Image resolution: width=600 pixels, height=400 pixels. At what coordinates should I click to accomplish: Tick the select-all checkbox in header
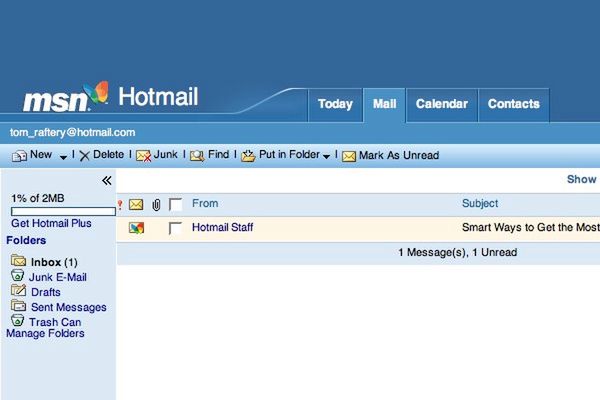pyautogui.click(x=175, y=204)
